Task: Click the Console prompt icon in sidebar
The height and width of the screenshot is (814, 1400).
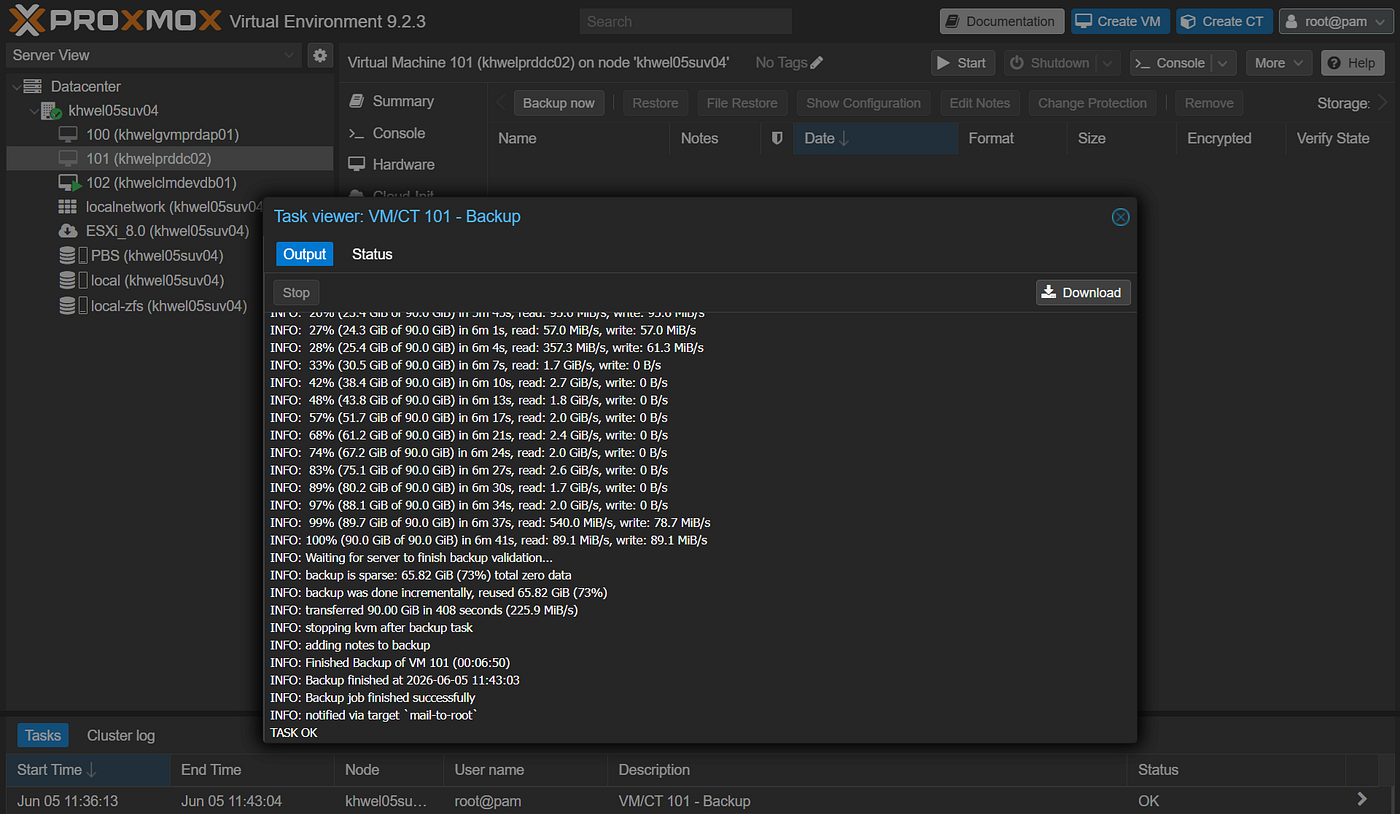Action: pyautogui.click(x=356, y=133)
